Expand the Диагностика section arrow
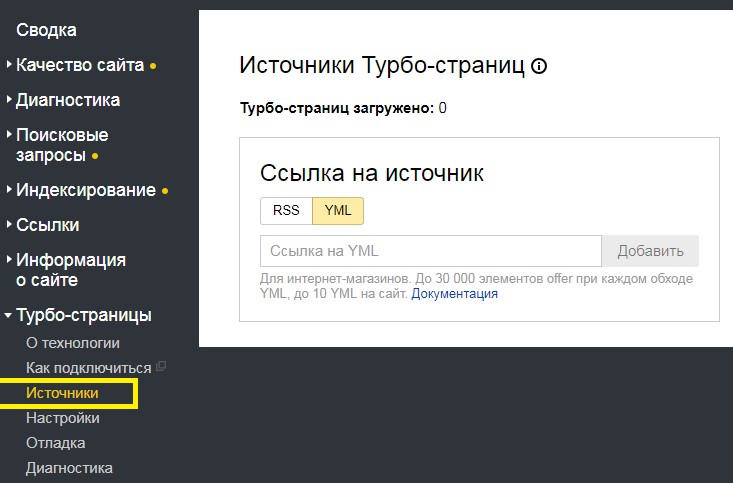The width and height of the screenshot is (733, 483). (9, 100)
